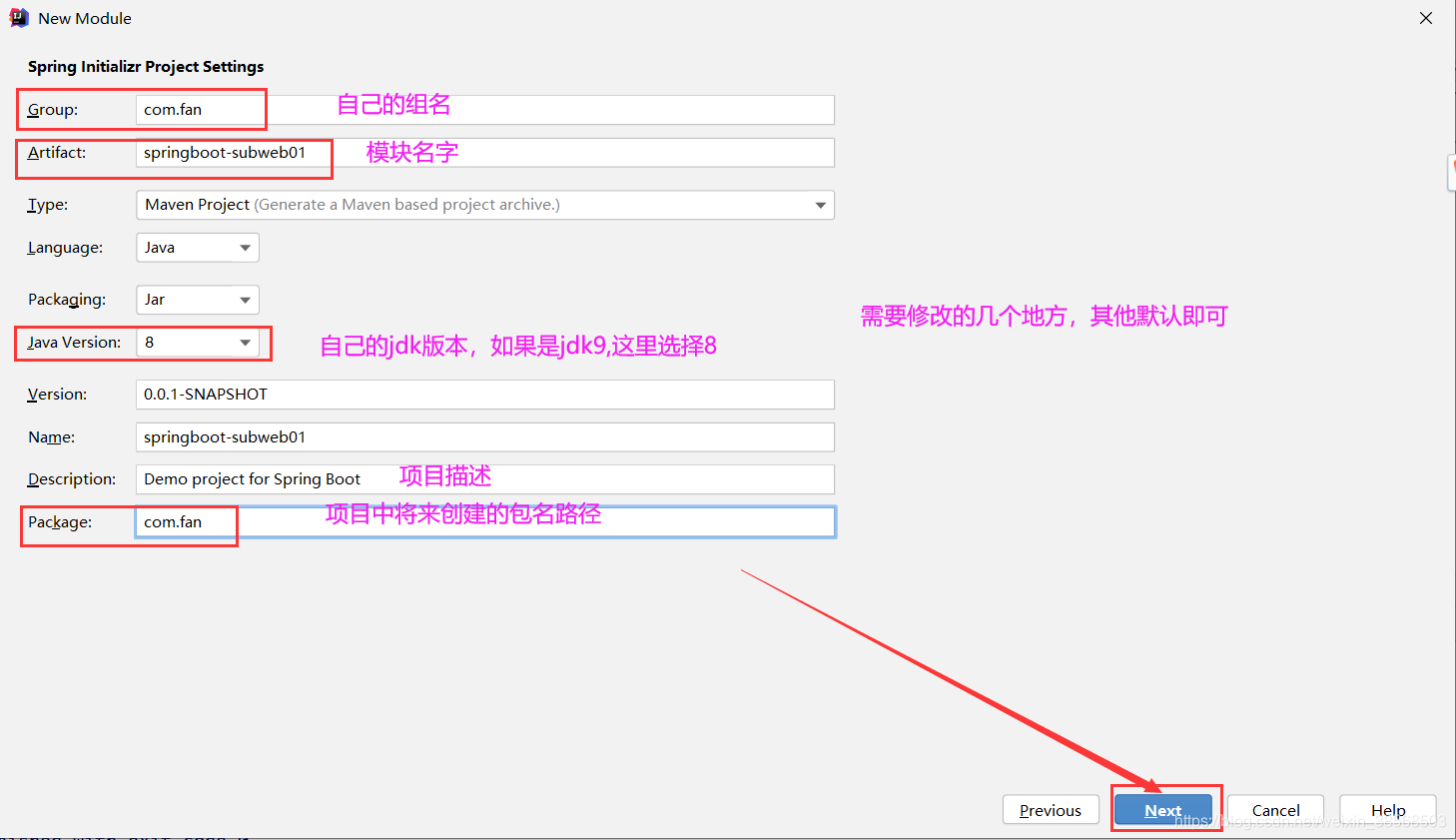Open the Type dropdown showing Maven Project
The width and height of the screenshot is (1456, 840).
coord(485,205)
